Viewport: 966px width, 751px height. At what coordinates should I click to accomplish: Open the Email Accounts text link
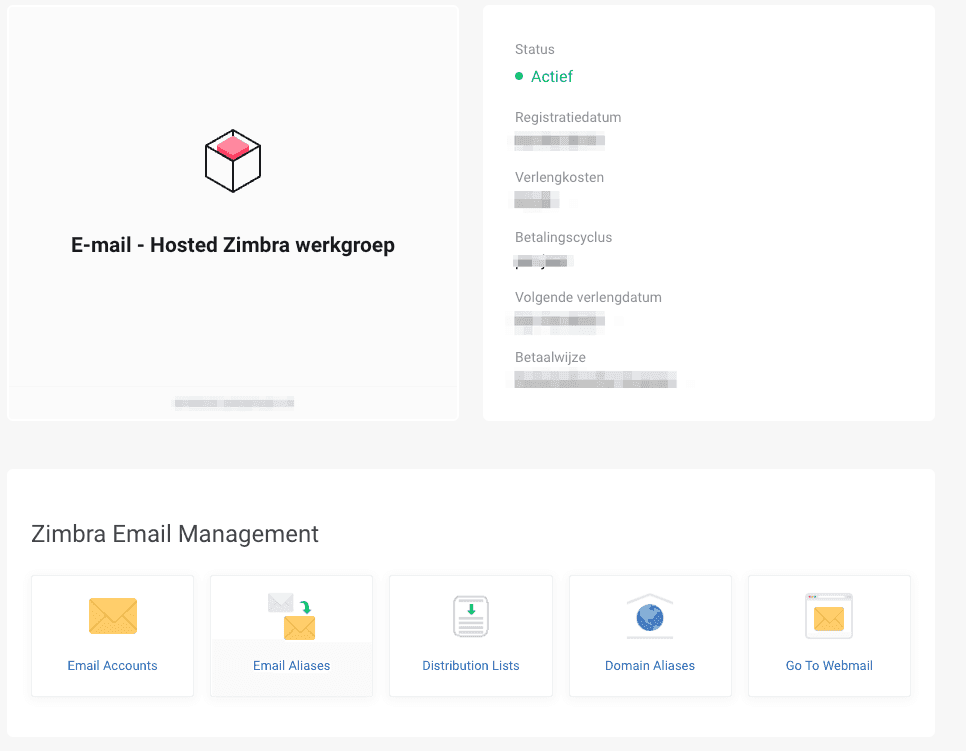click(x=112, y=665)
